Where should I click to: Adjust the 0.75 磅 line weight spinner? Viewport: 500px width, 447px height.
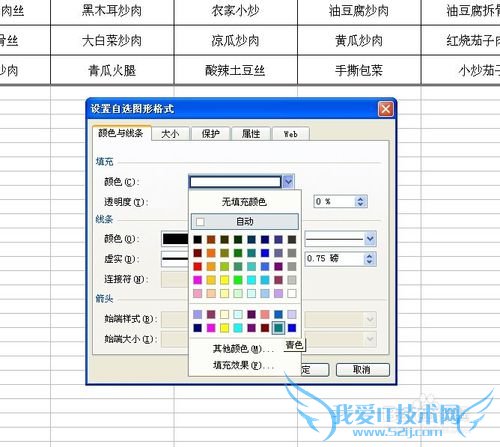click(369, 259)
